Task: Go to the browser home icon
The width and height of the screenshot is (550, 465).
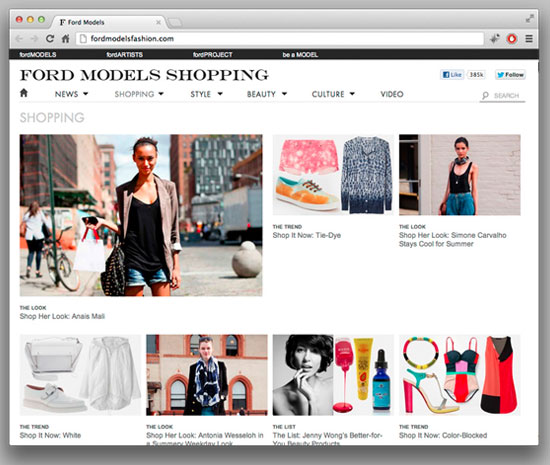Action: click(66, 39)
